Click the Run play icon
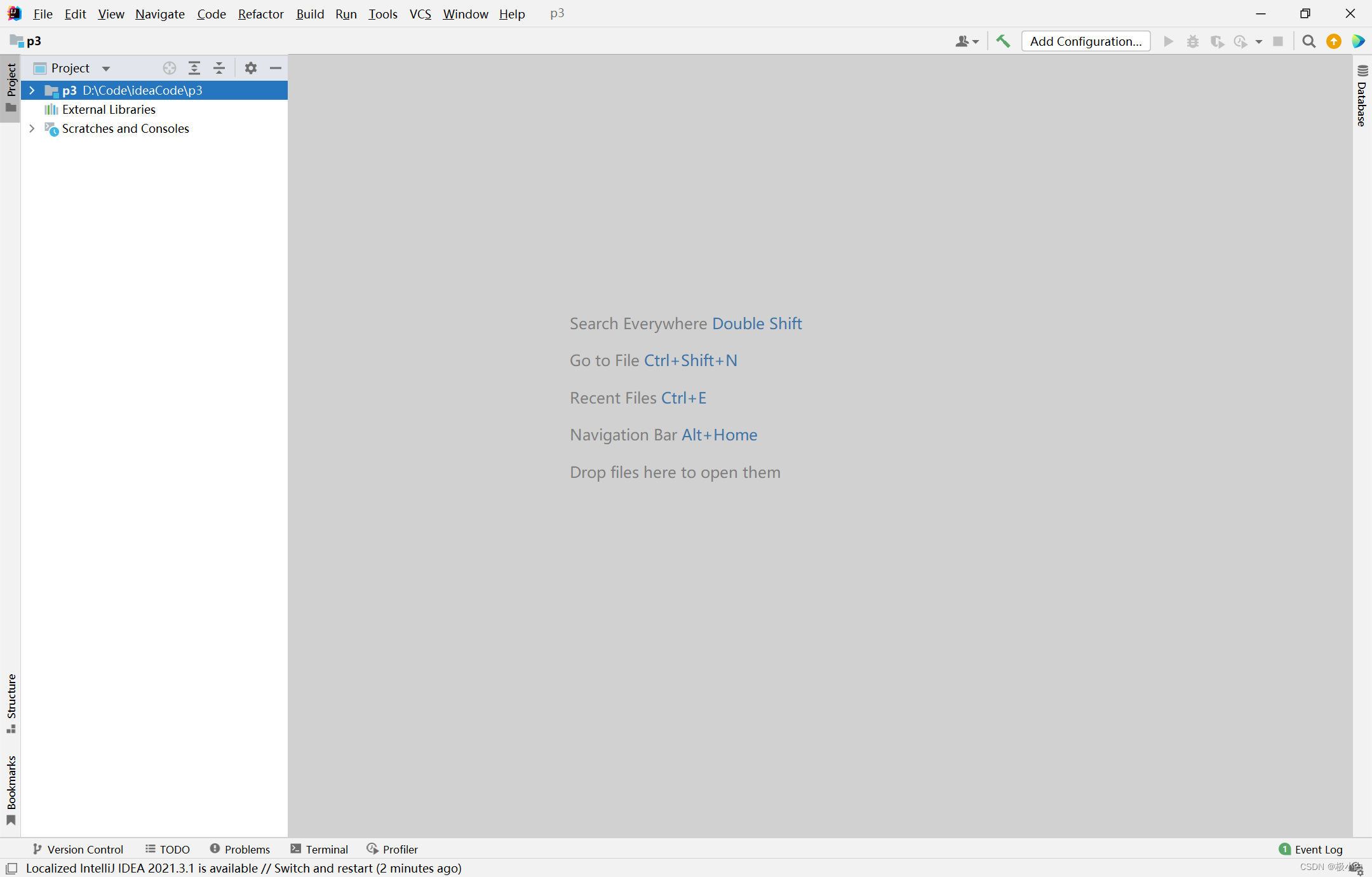The width and height of the screenshot is (1372, 877). coord(1168,41)
